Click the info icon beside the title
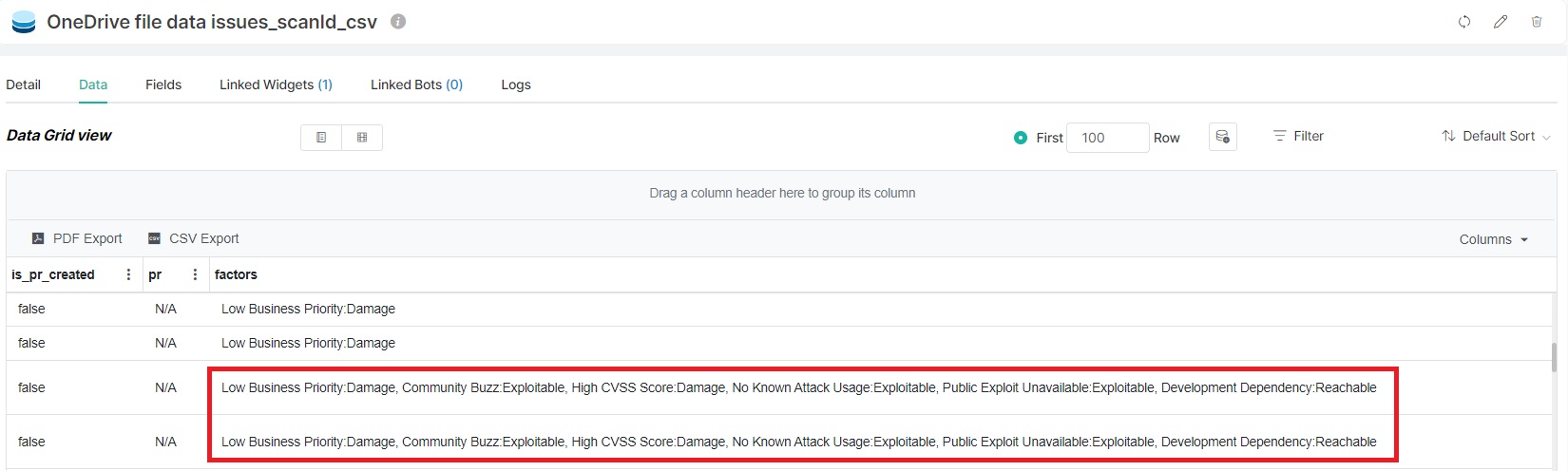The image size is (1568, 471). pos(398,21)
